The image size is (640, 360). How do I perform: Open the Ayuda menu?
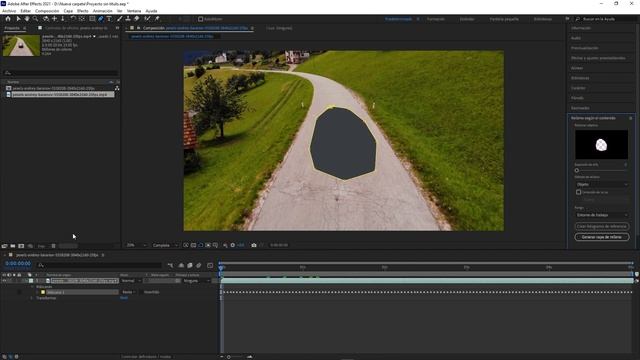click(151, 11)
